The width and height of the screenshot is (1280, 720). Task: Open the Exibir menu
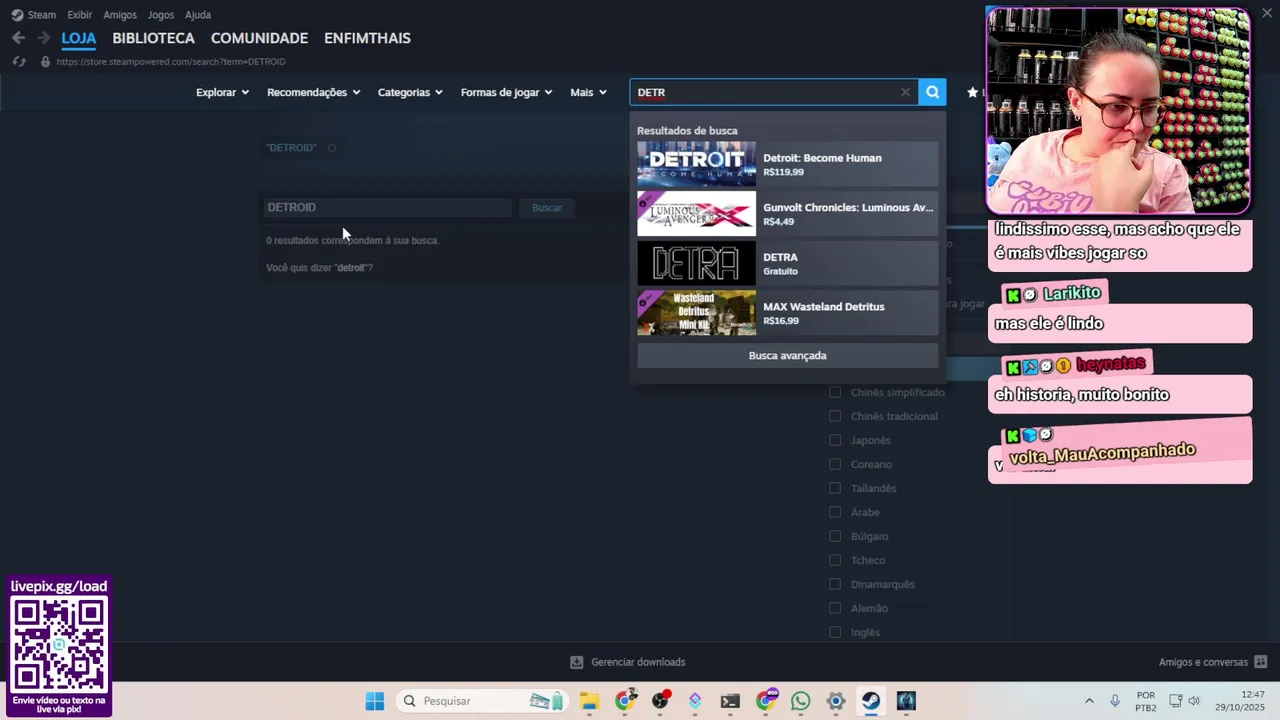coord(80,15)
